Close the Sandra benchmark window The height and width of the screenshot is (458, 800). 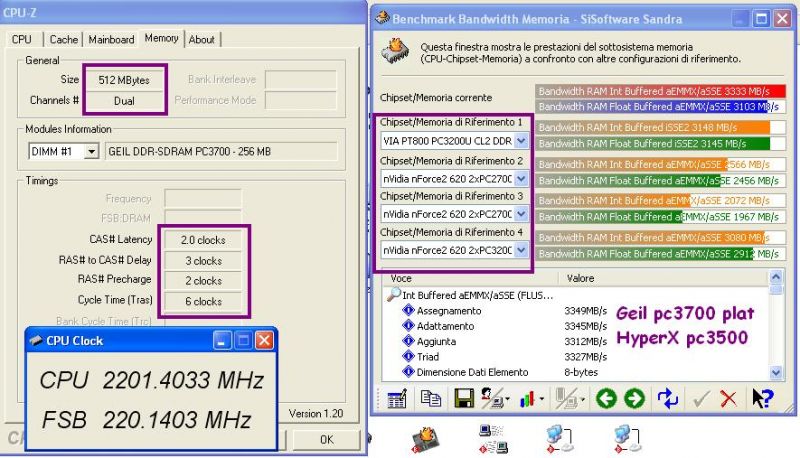tap(782, 19)
